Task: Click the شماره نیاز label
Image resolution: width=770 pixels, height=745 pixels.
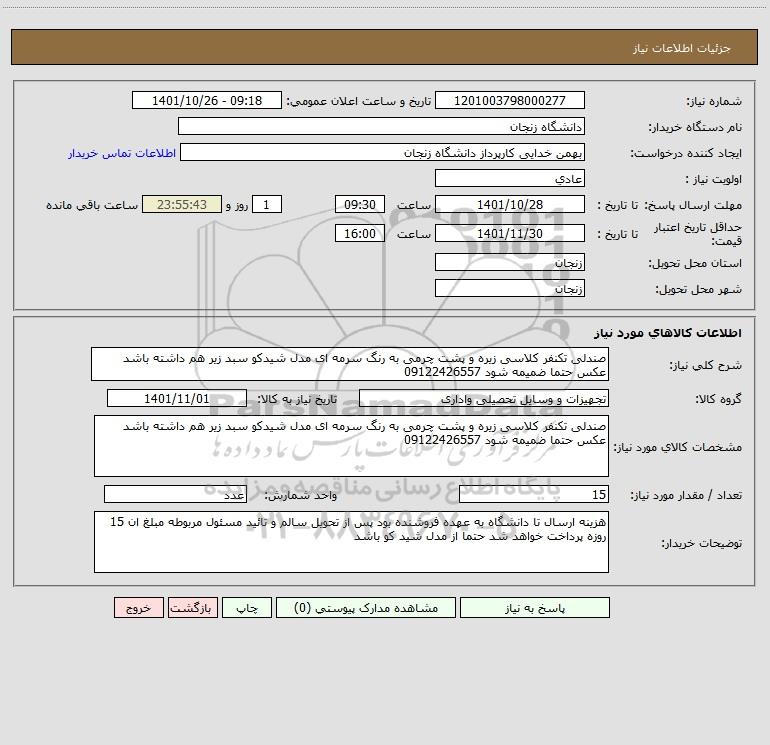Action: pyautogui.click(x=714, y=102)
